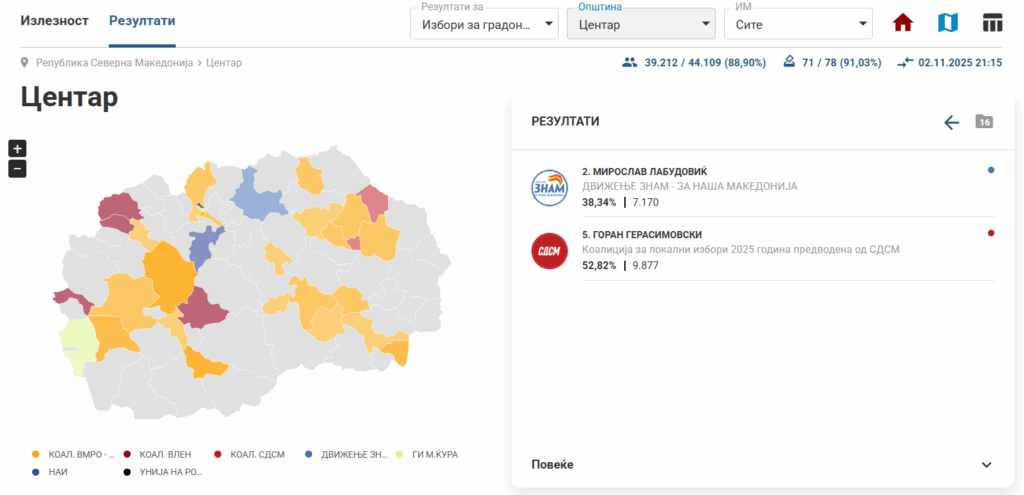
Task: Click Република Северна Македонија breadcrumb link
Action: coord(114,63)
